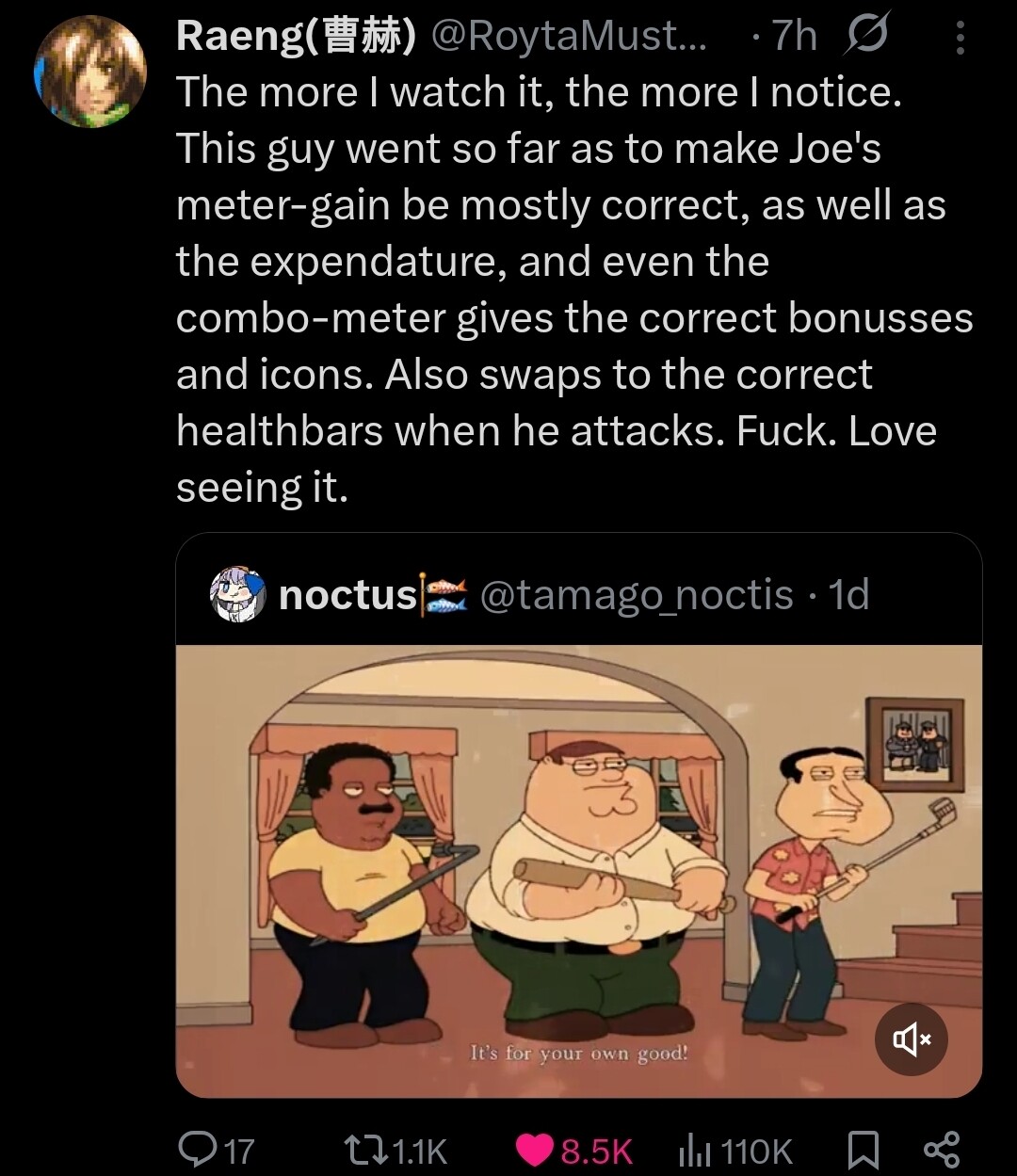This screenshot has height=1176, width=1017.
Task: Open the @RoytaMust... handle link
Action: point(572,36)
